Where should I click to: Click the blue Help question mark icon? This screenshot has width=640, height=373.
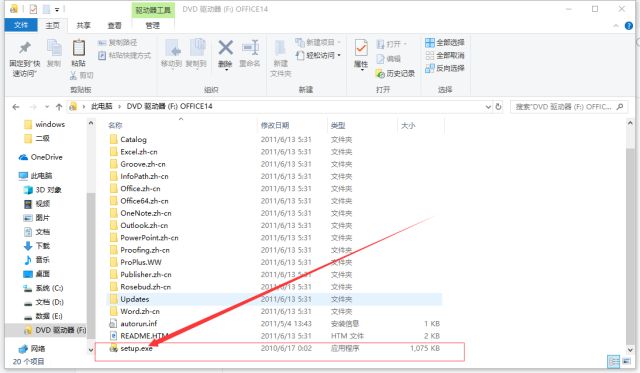click(629, 26)
